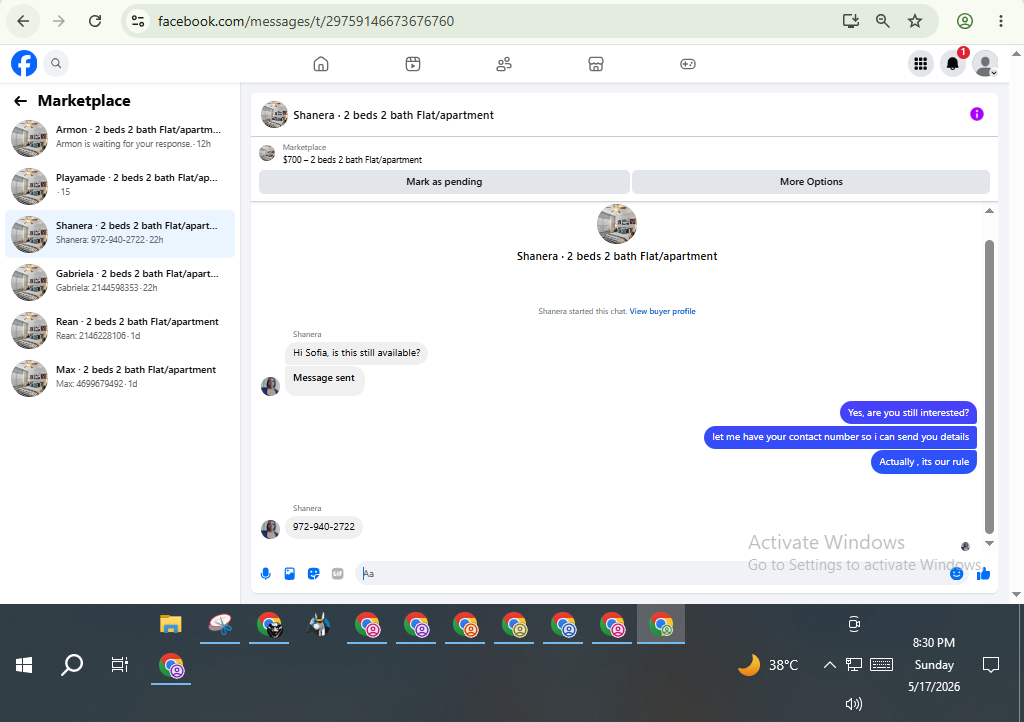The height and width of the screenshot is (722, 1024).
Task: Open the Gaming controller icon
Action: tap(688, 64)
